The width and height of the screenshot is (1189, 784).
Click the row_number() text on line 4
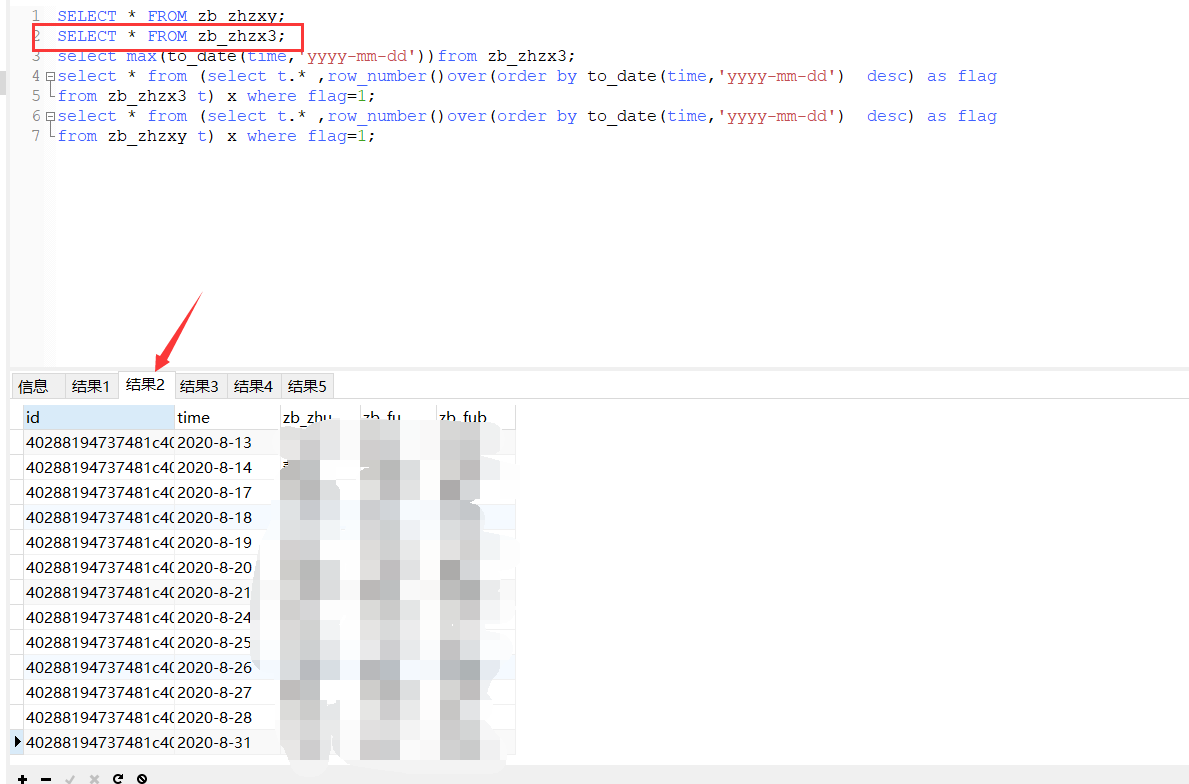tap(385, 77)
